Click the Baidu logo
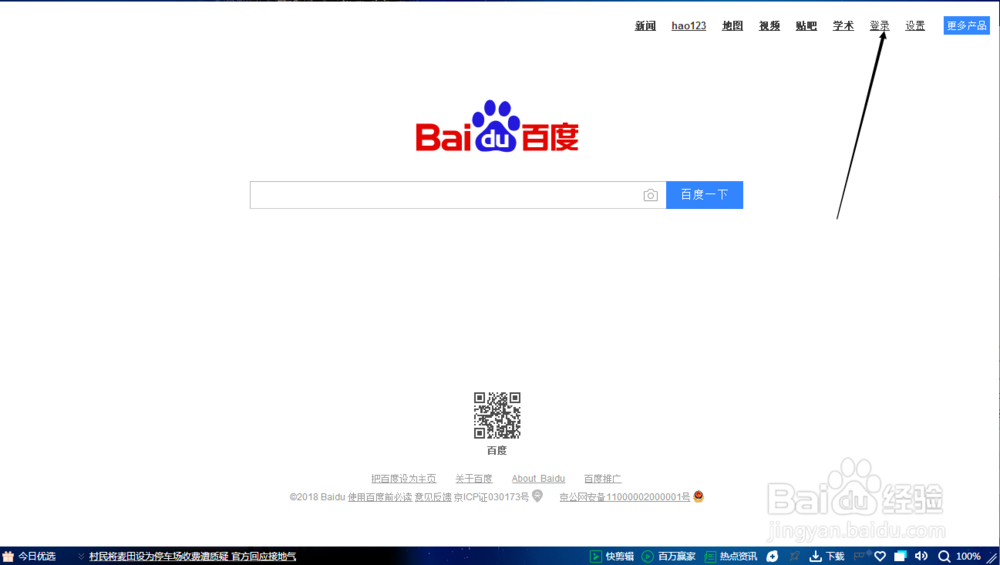 point(497,126)
